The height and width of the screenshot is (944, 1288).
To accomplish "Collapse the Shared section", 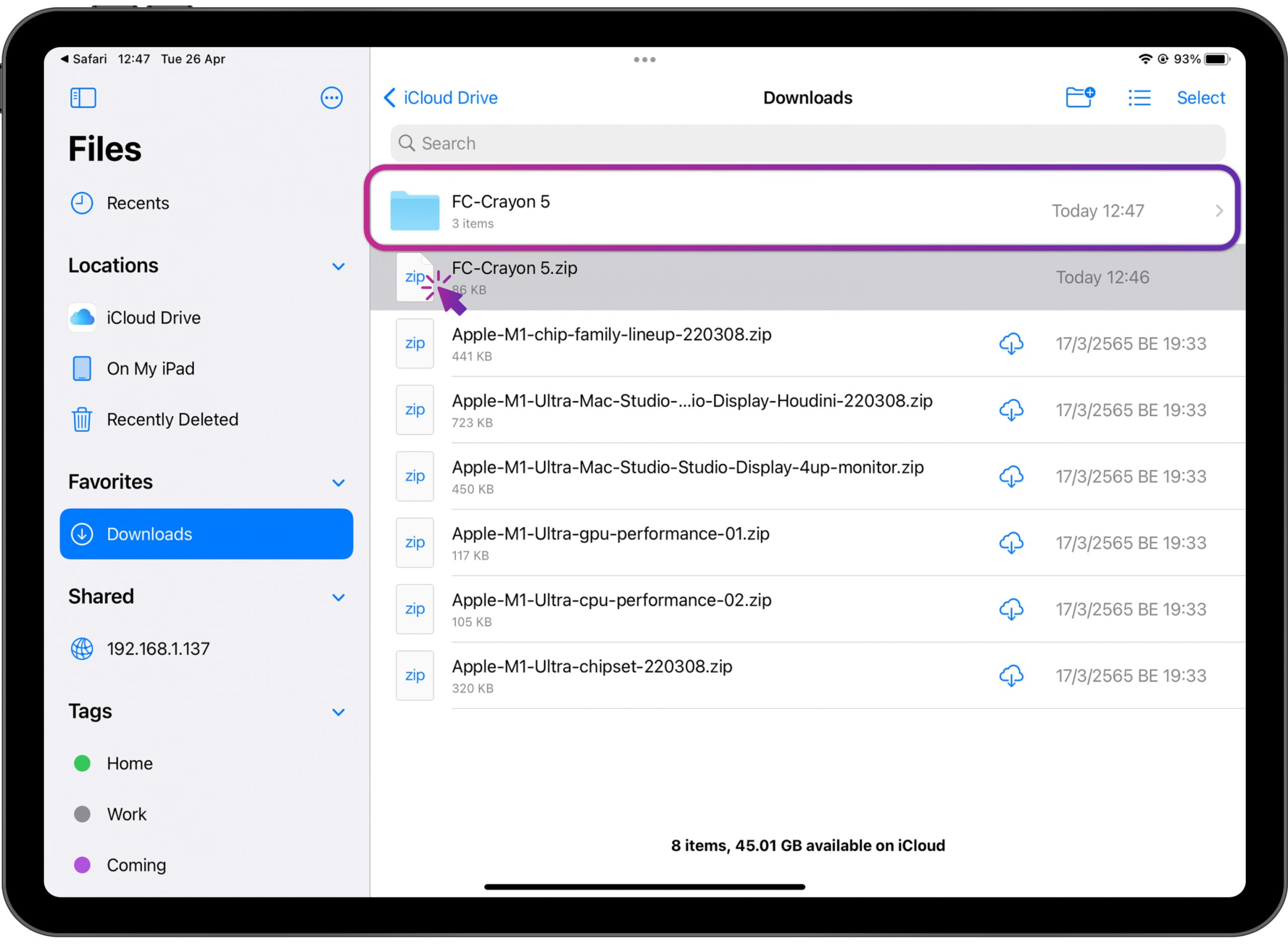I will click(x=338, y=597).
